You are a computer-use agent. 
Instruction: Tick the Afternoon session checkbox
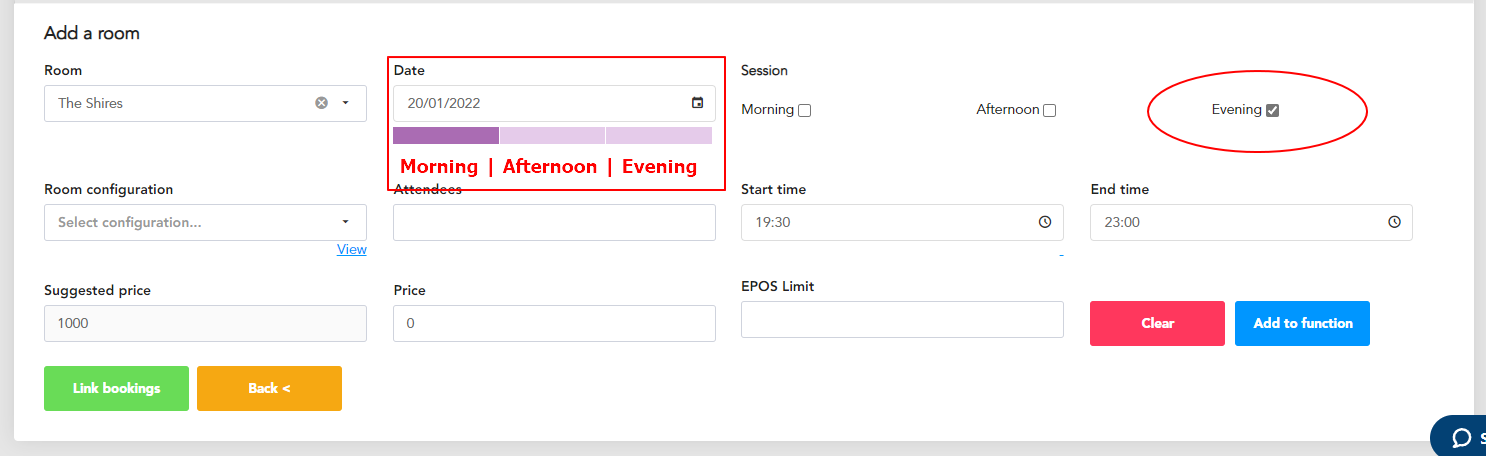point(1050,111)
